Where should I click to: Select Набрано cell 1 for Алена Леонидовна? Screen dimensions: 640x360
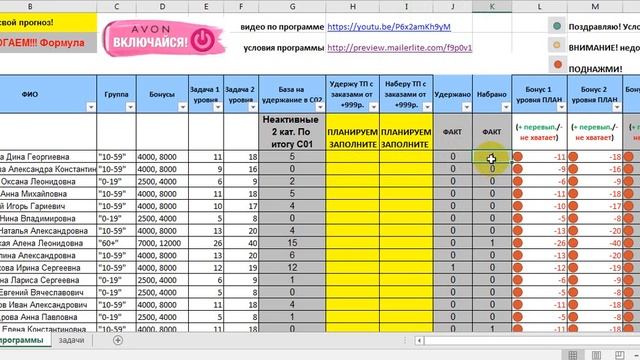pos(492,243)
